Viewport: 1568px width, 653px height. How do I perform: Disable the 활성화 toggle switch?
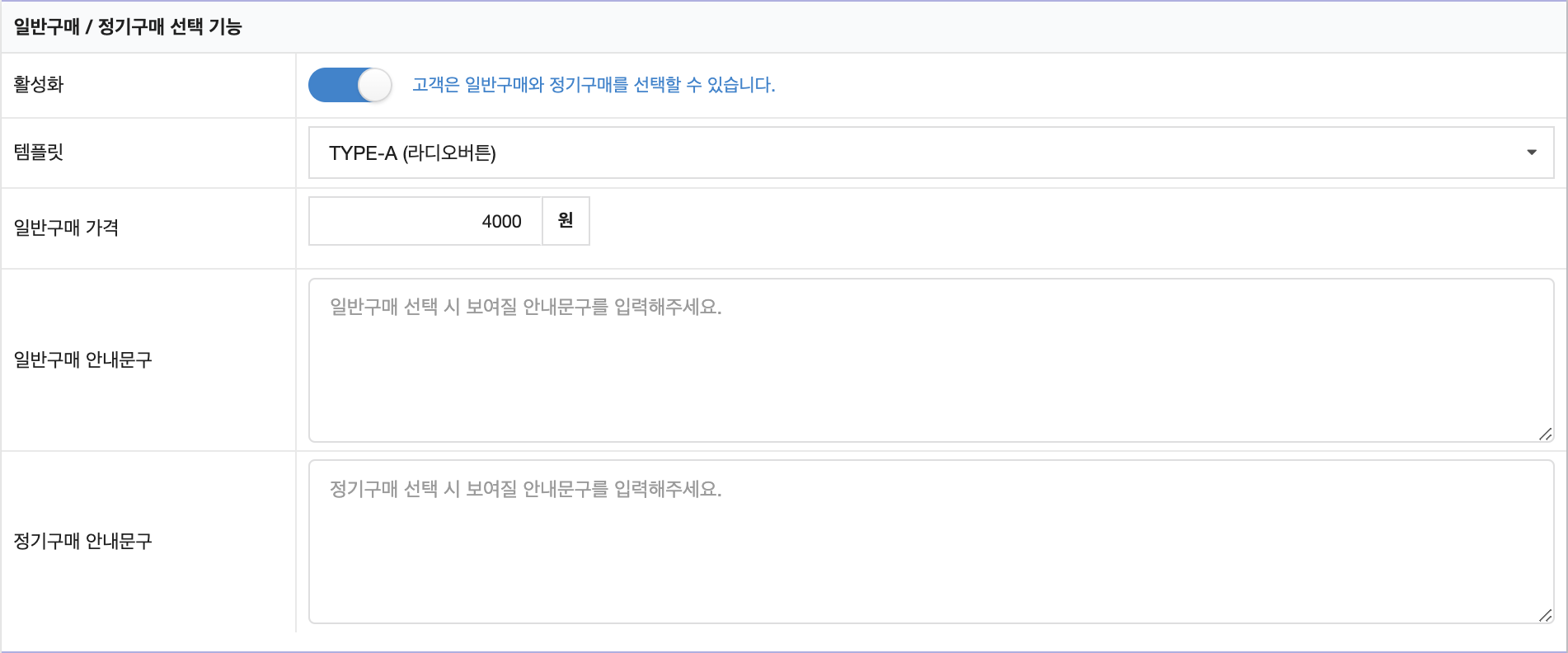coord(350,85)
